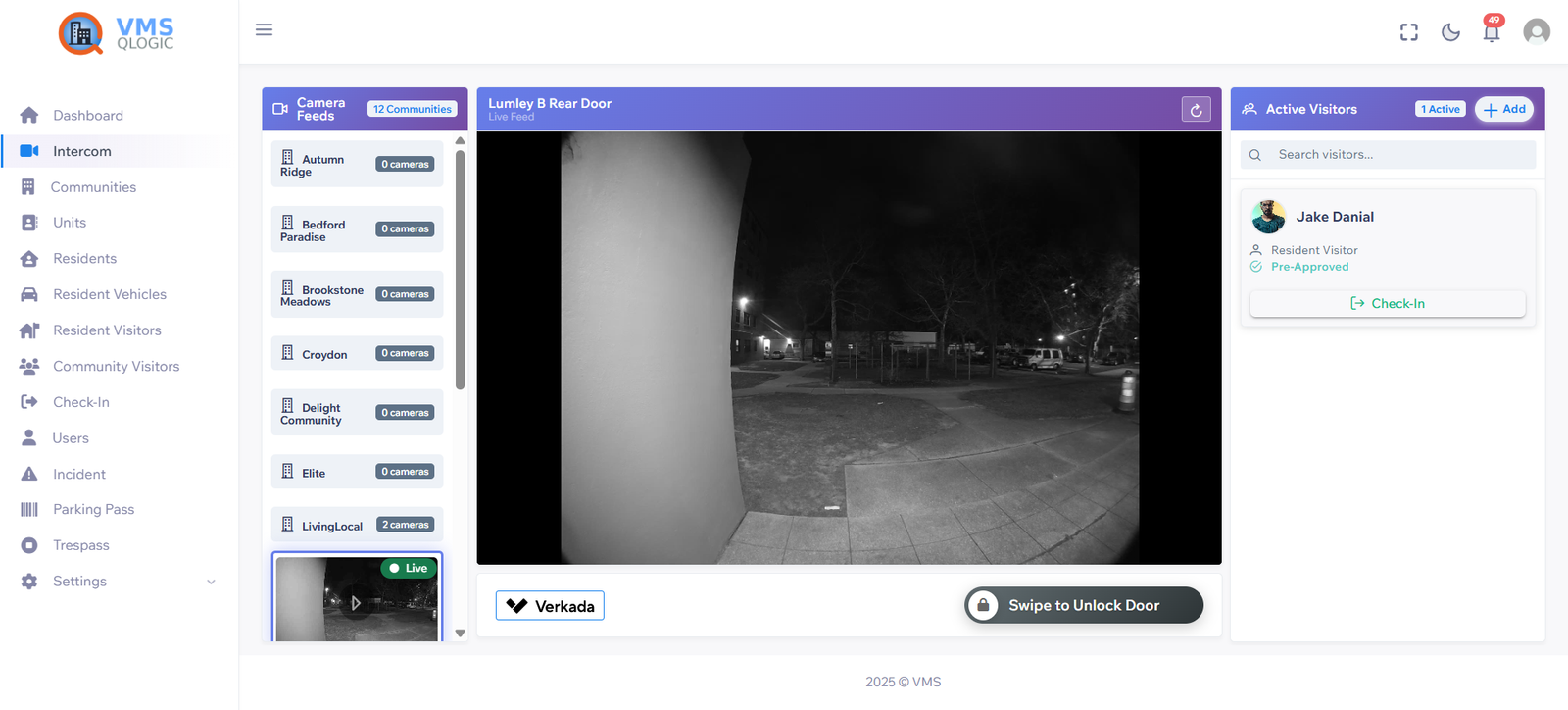Add a new active visitor
The width and height of the screenshot is (1568, 710).
point(1503,109)
